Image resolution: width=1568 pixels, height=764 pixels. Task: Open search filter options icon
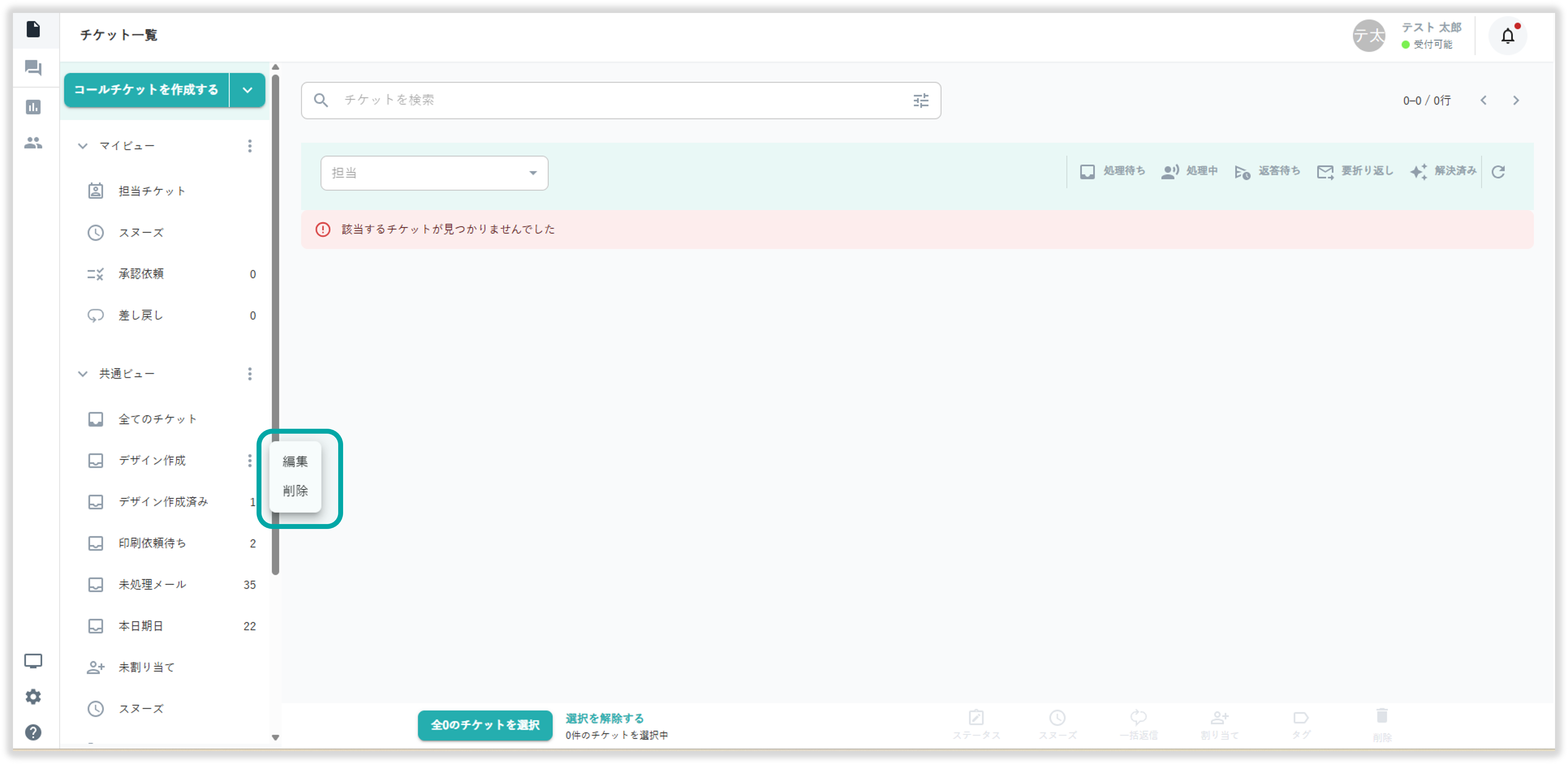(x=920, y=101)
